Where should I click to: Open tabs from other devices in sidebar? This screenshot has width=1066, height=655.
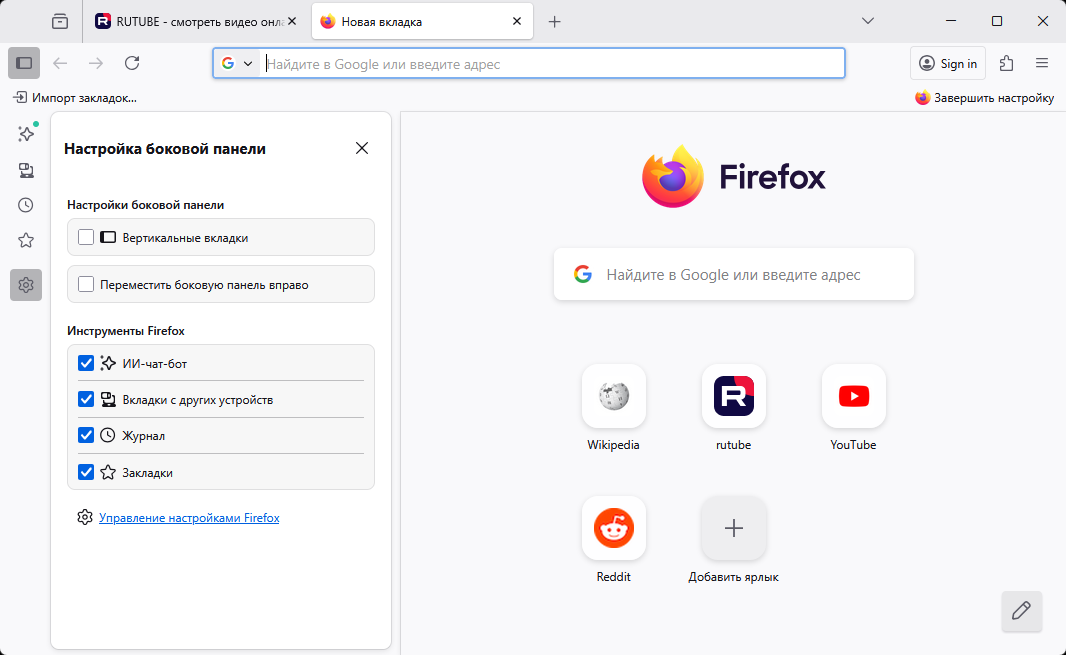tap(26, 170)
